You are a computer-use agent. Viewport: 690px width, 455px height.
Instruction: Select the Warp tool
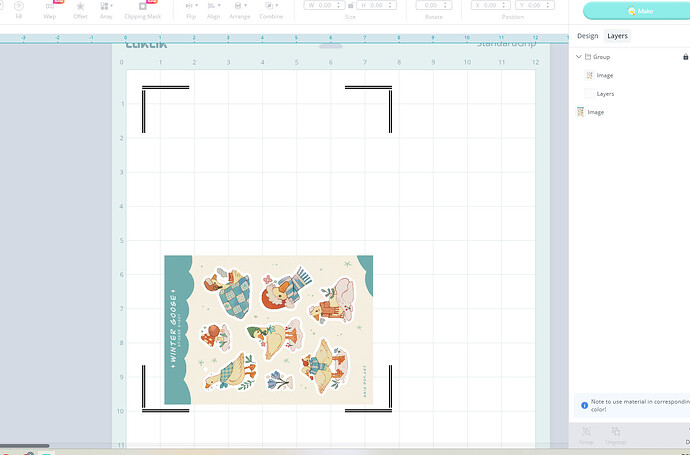(x=50, y=6)
